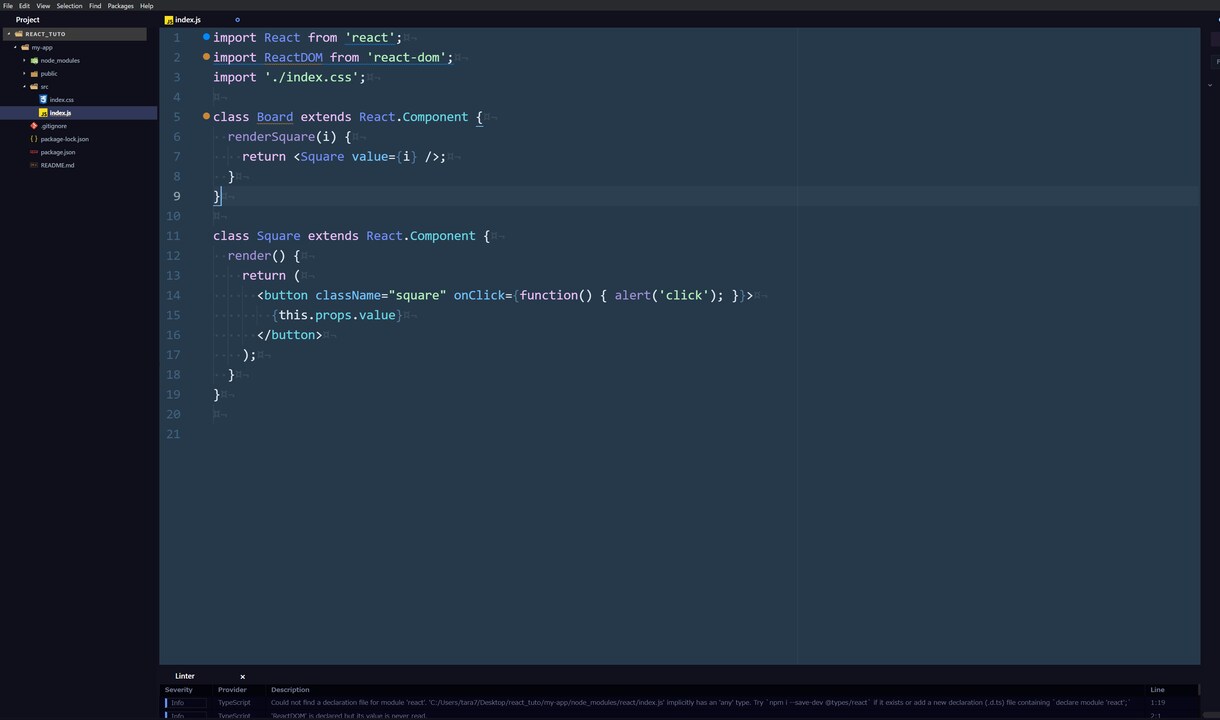Switch to the index.js editor tab
1220x720 pixels.
pos(188,20)
